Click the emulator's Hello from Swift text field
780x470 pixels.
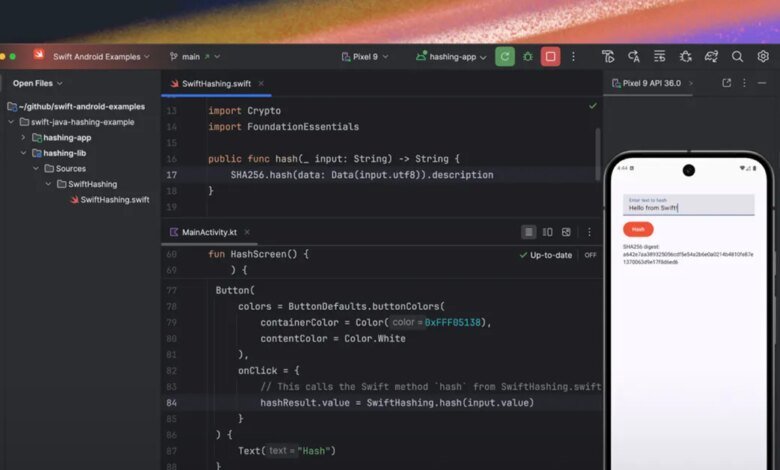[688, 207]
